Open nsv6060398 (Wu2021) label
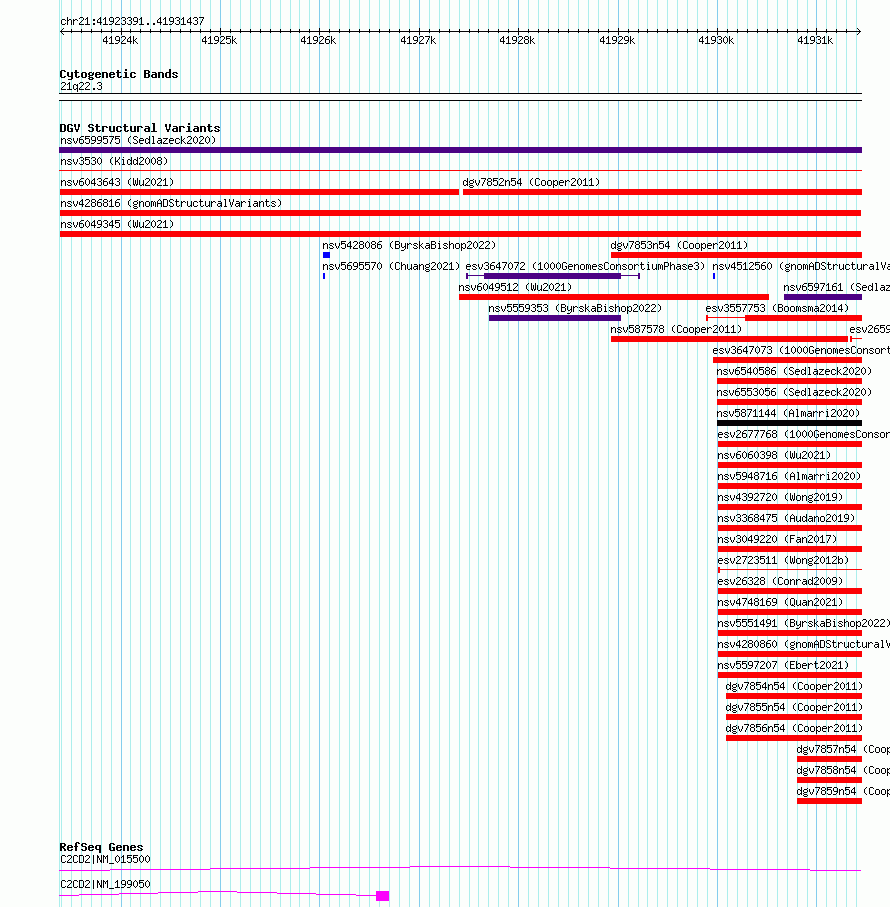This screenshot has height=907, width=890. click(x=774, y=455)
